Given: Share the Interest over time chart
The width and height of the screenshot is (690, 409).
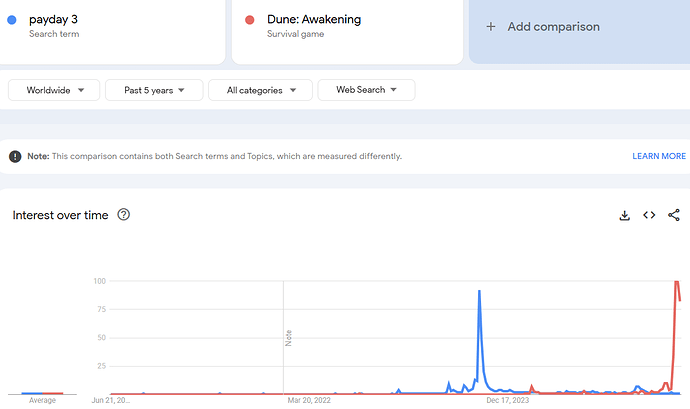Looking at the screenshot, I should (674, 215).
